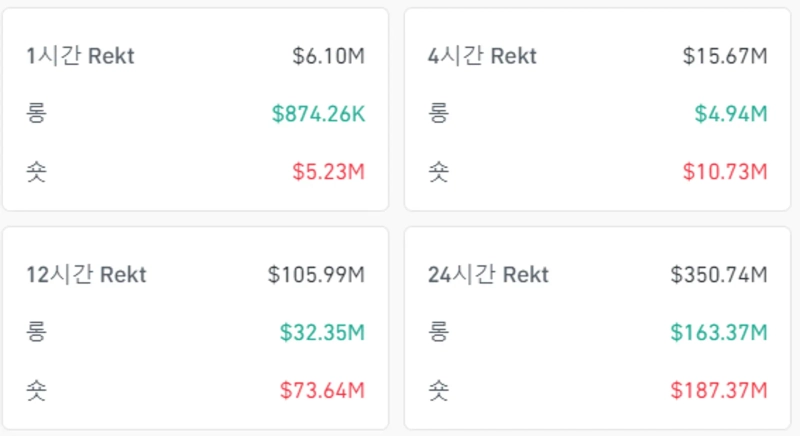Click the 24시간 Rekt card title

(x=488, y=274)
